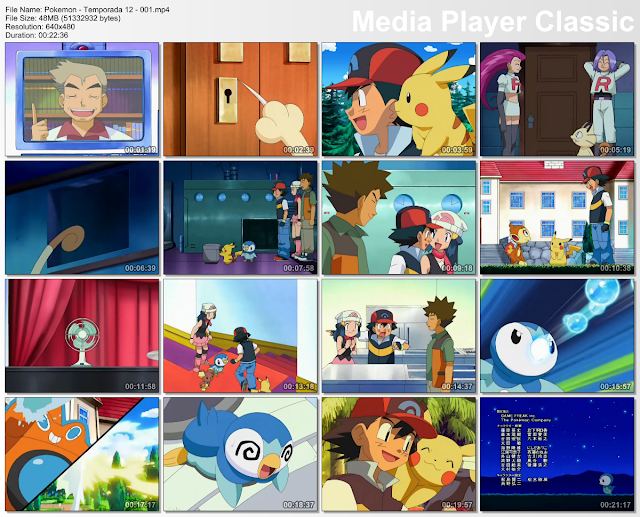Open the Ash hugging Pikachu thumbnail at 00:19:57
The height and width of the screenshot is (517, 640).
click(399, 454)
